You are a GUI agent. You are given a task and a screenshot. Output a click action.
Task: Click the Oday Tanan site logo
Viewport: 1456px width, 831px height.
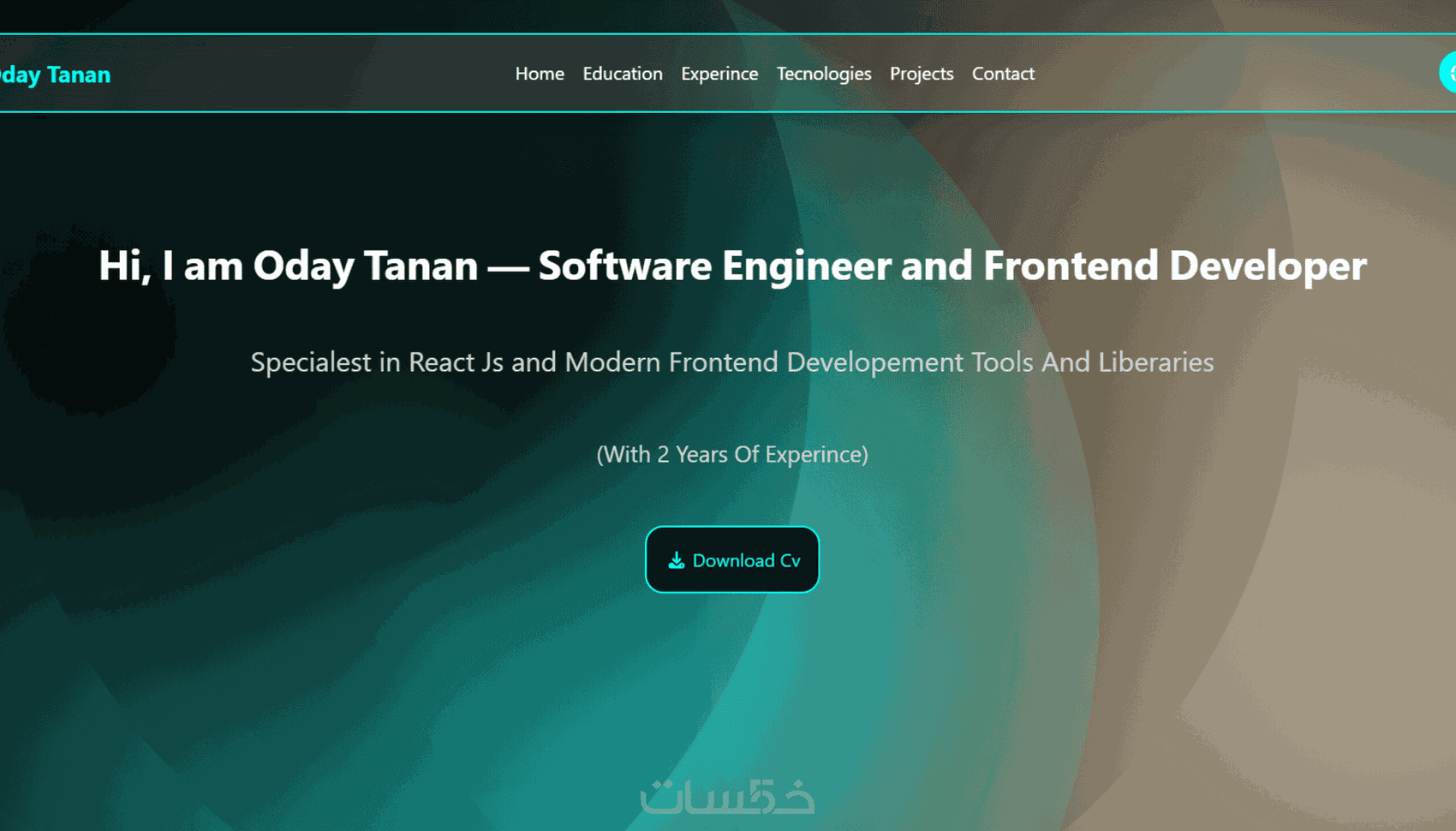point(55,75)
